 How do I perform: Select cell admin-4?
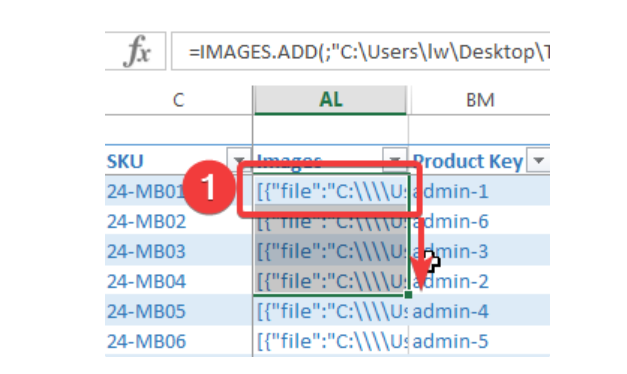(479, 311)
